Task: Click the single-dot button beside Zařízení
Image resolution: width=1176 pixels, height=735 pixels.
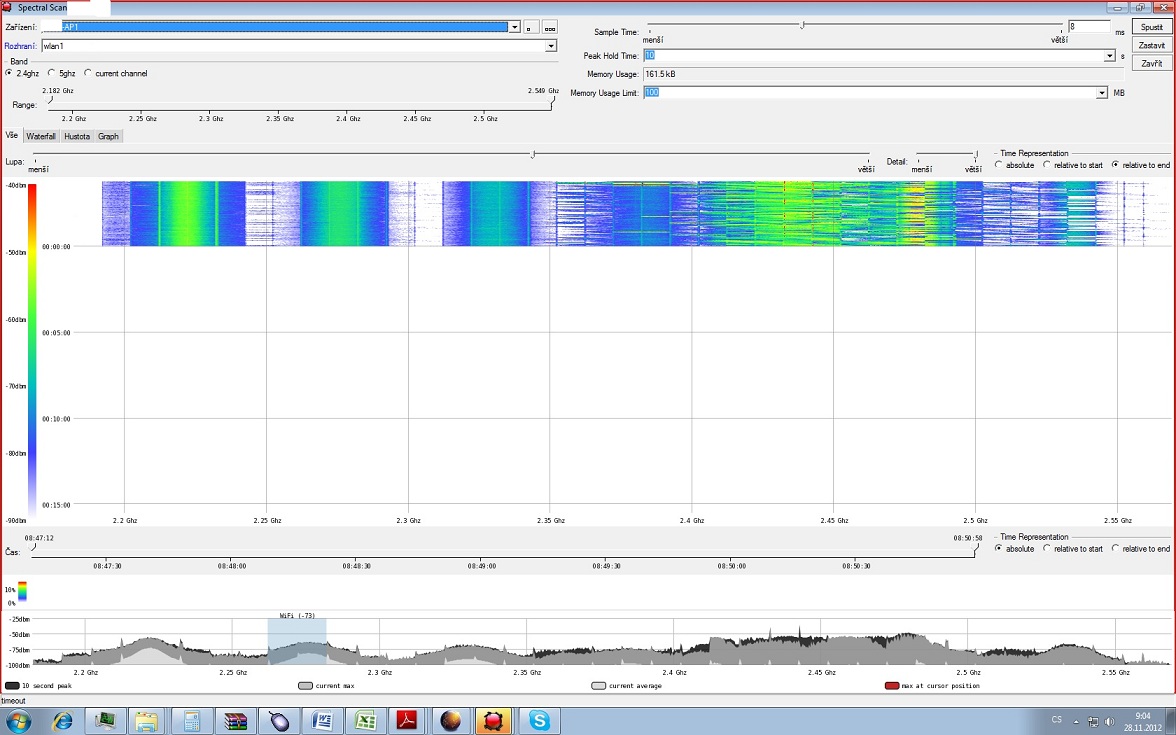Action: coord(531,27)
